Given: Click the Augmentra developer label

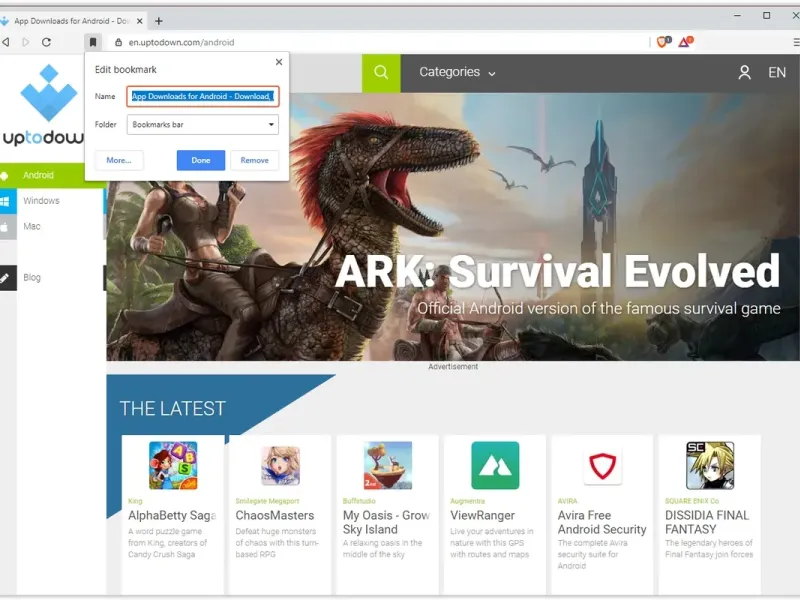Looking at the screenshot, I should [467, 501].
